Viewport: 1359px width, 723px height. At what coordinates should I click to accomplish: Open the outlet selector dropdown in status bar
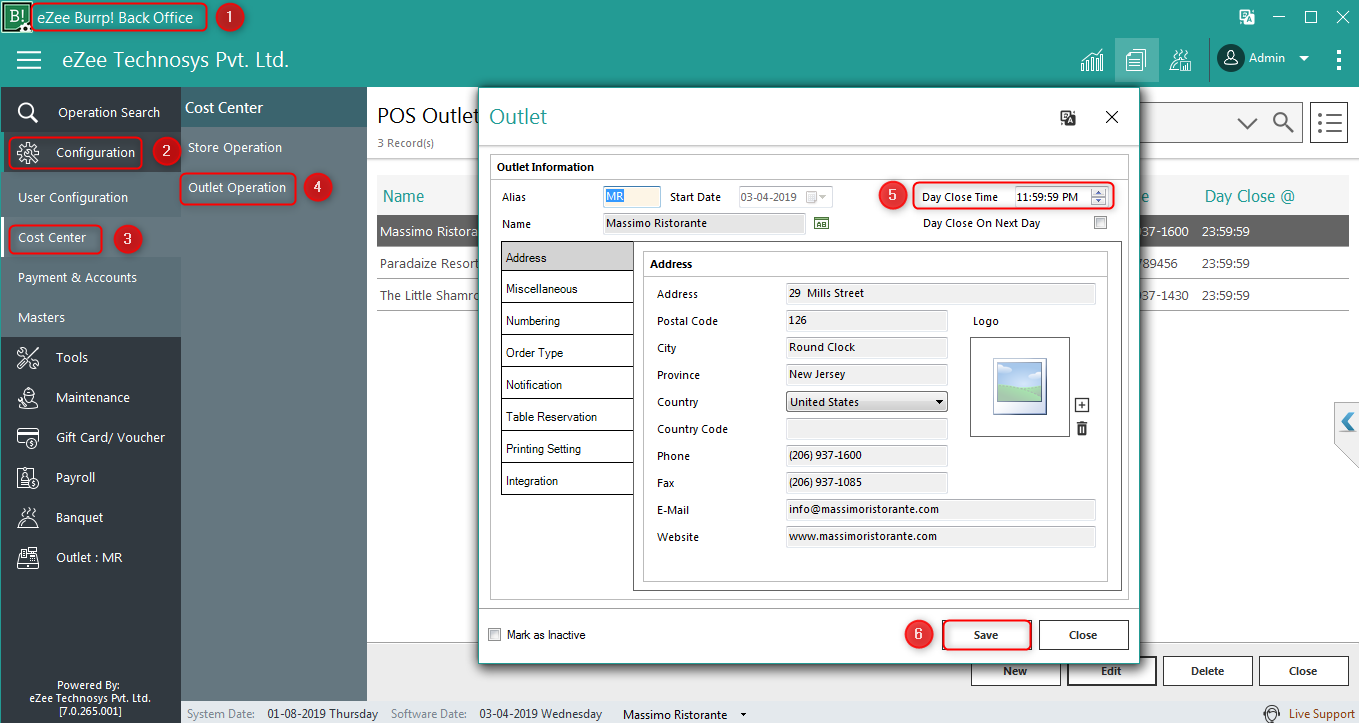click(743, 714)
